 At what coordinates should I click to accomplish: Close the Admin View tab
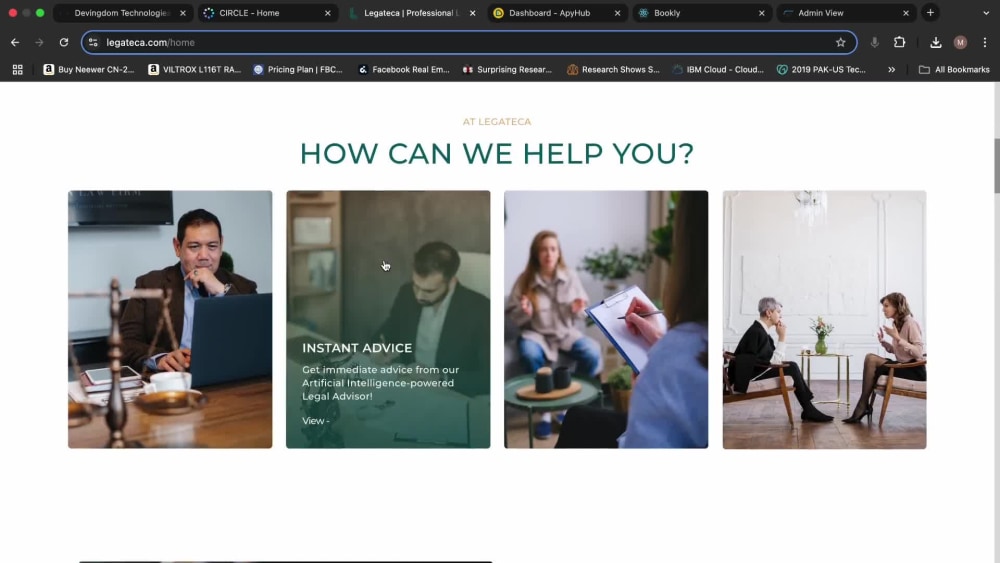tap(906, 13)
